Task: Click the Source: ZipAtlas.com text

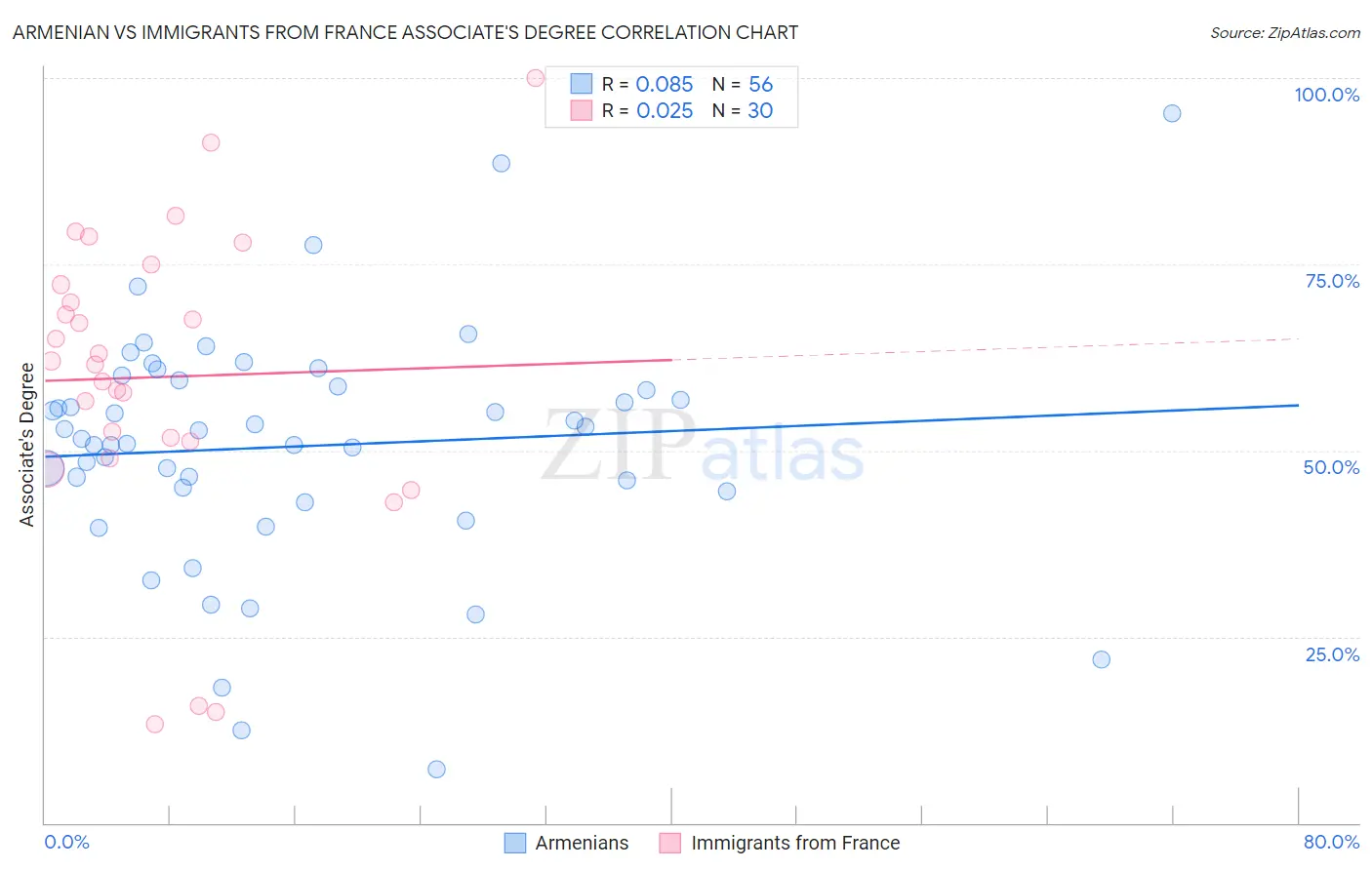Action: pyautogui.click(x=1285, y=32)
